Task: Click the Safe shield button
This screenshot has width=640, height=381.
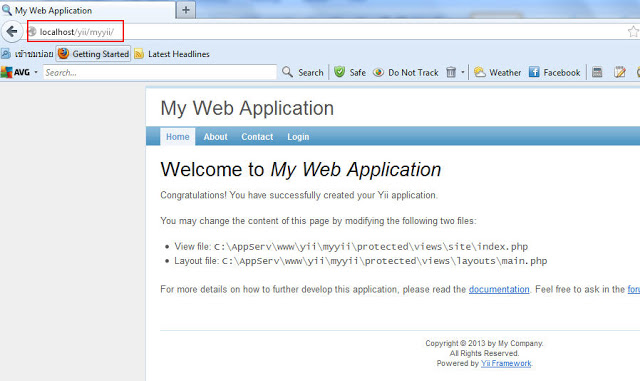Action: (x=350, y=73)
